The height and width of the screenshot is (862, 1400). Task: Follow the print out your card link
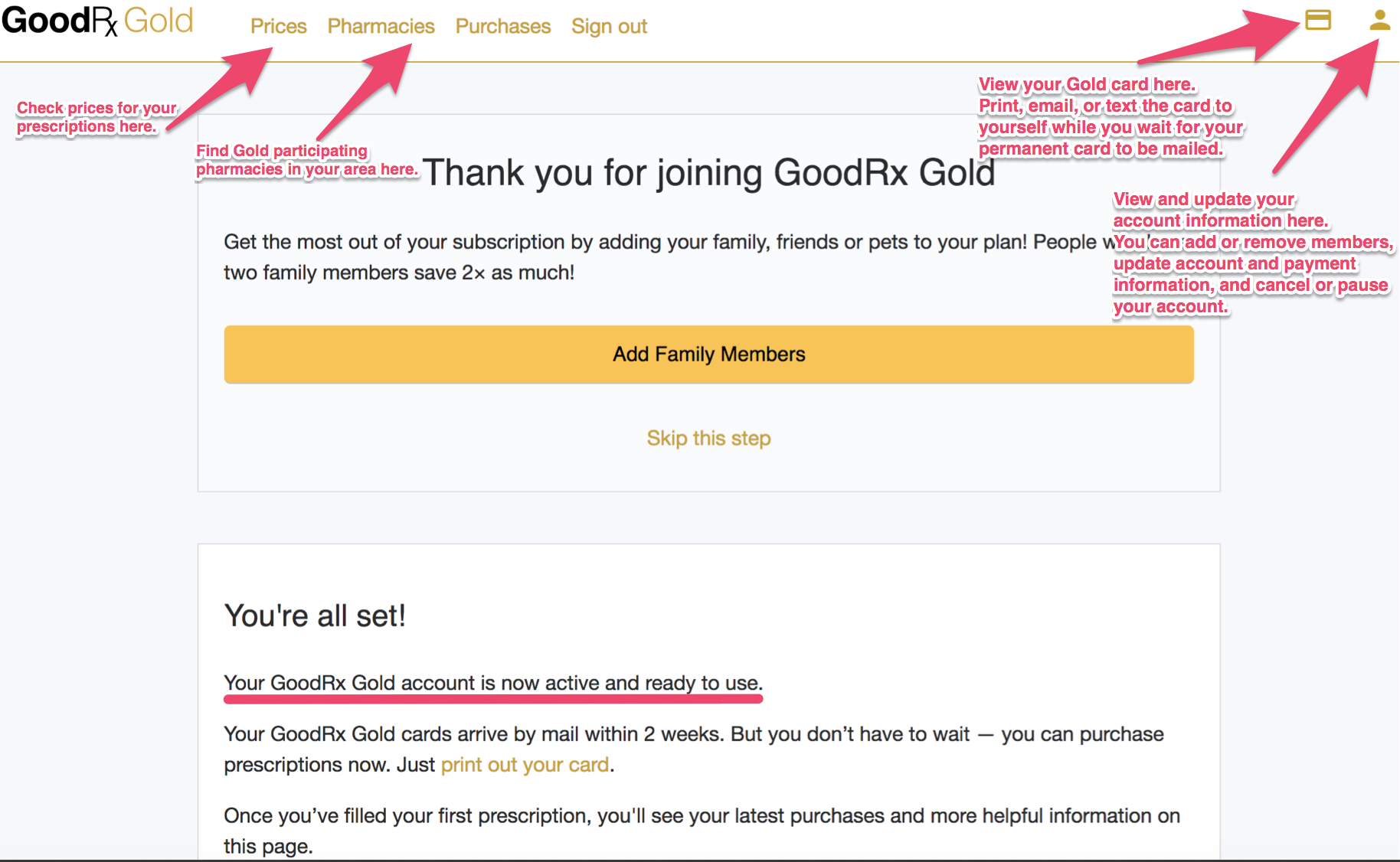[x=525, y=765]
